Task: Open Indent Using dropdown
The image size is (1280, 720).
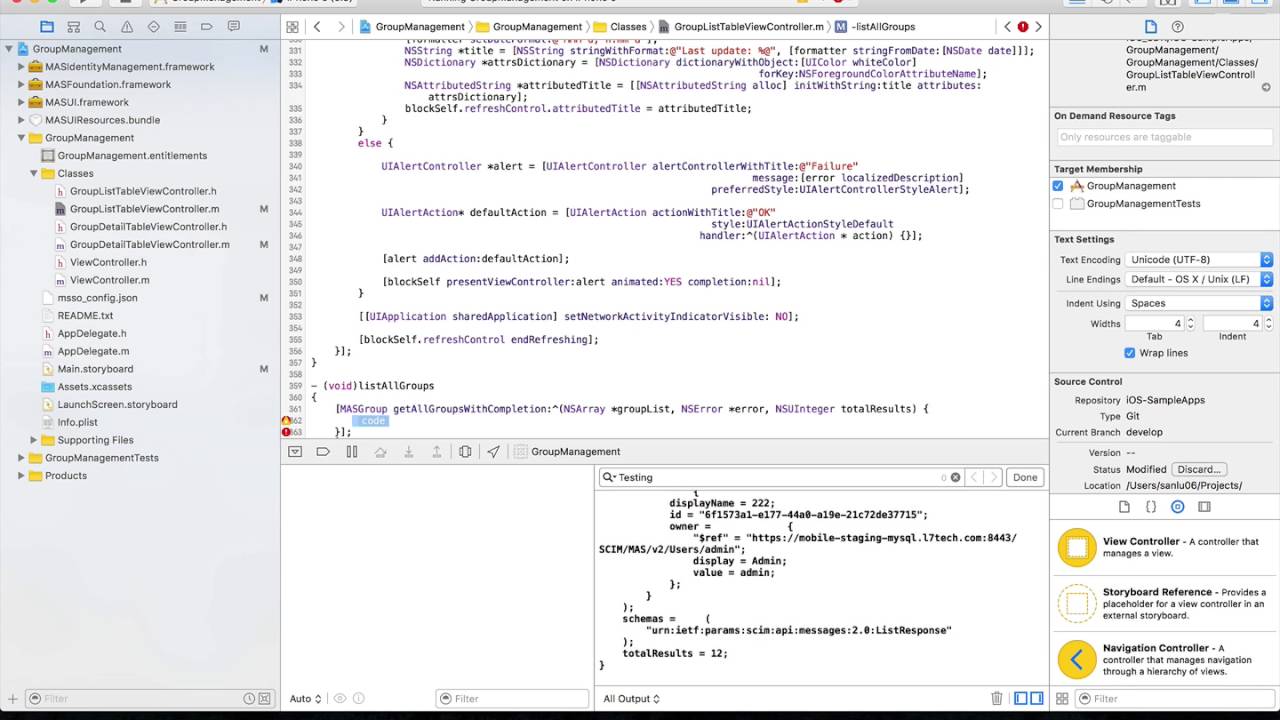Action: pyautogui.click(x=1199, y=303)
